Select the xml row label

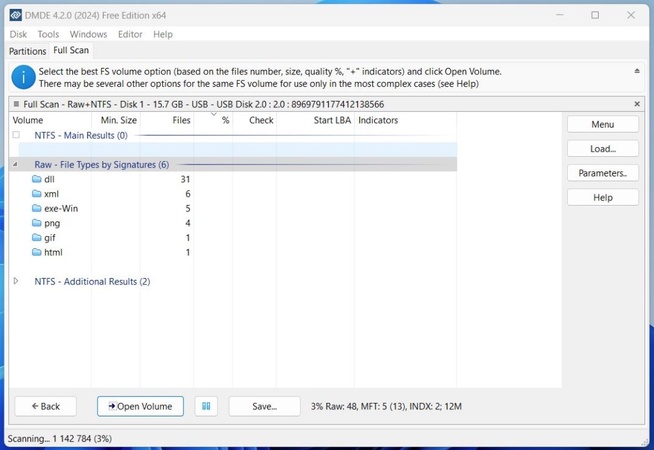pyautogui.click(x=51, y=194)
